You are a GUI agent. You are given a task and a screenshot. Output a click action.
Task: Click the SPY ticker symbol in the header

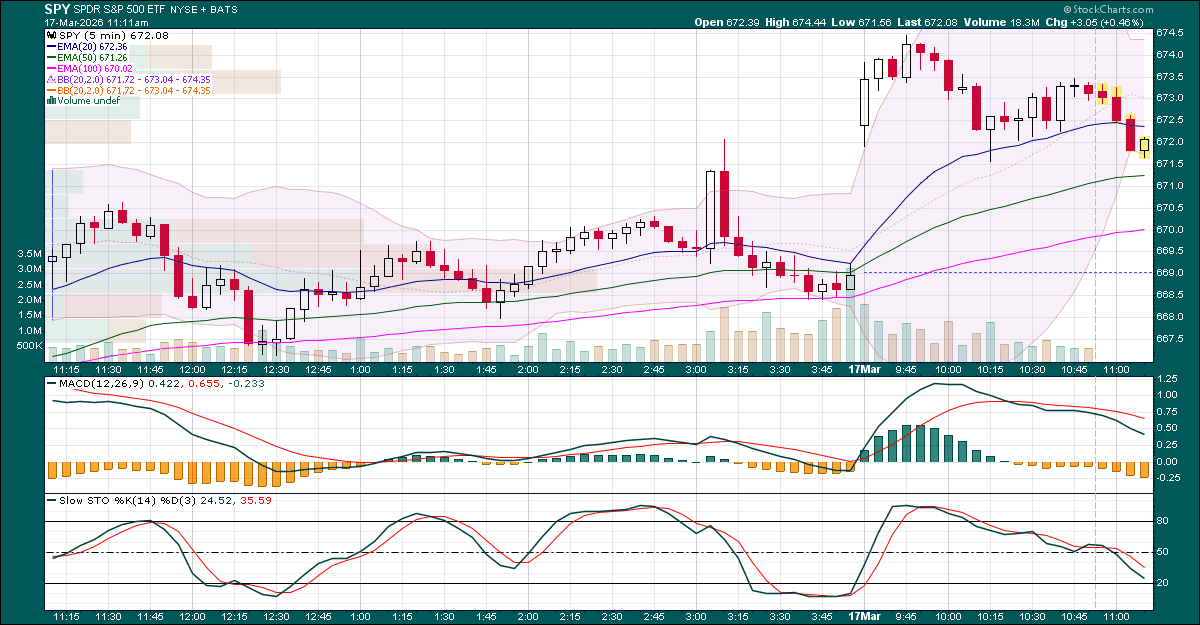pyautogui.click(x=57, y=8)
